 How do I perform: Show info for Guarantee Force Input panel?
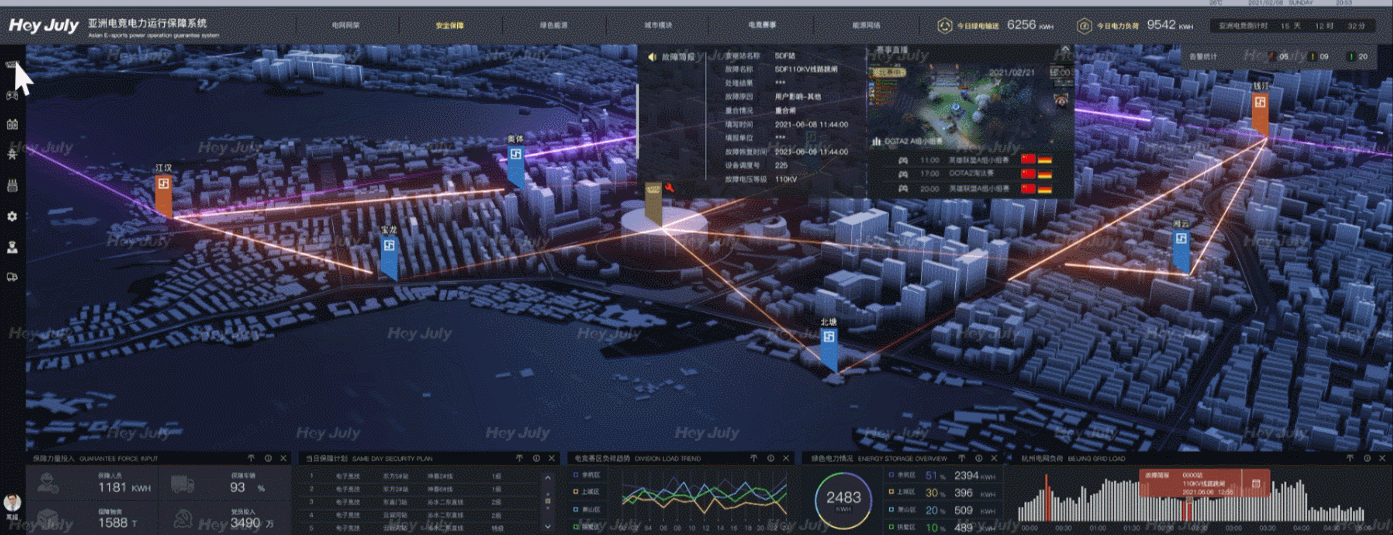point(266,458)
